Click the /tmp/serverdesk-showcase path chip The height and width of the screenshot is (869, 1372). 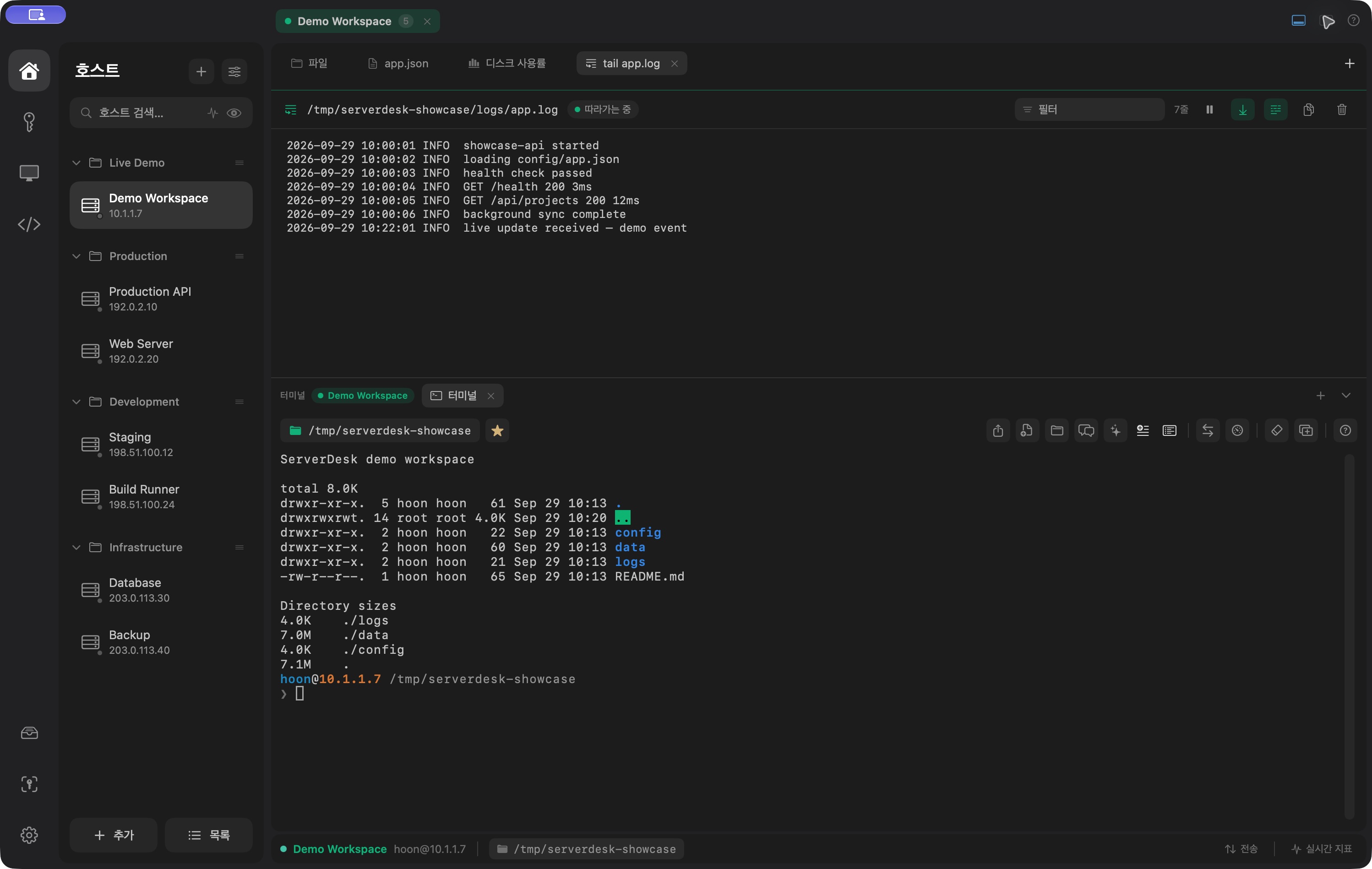tap(380, 431)
